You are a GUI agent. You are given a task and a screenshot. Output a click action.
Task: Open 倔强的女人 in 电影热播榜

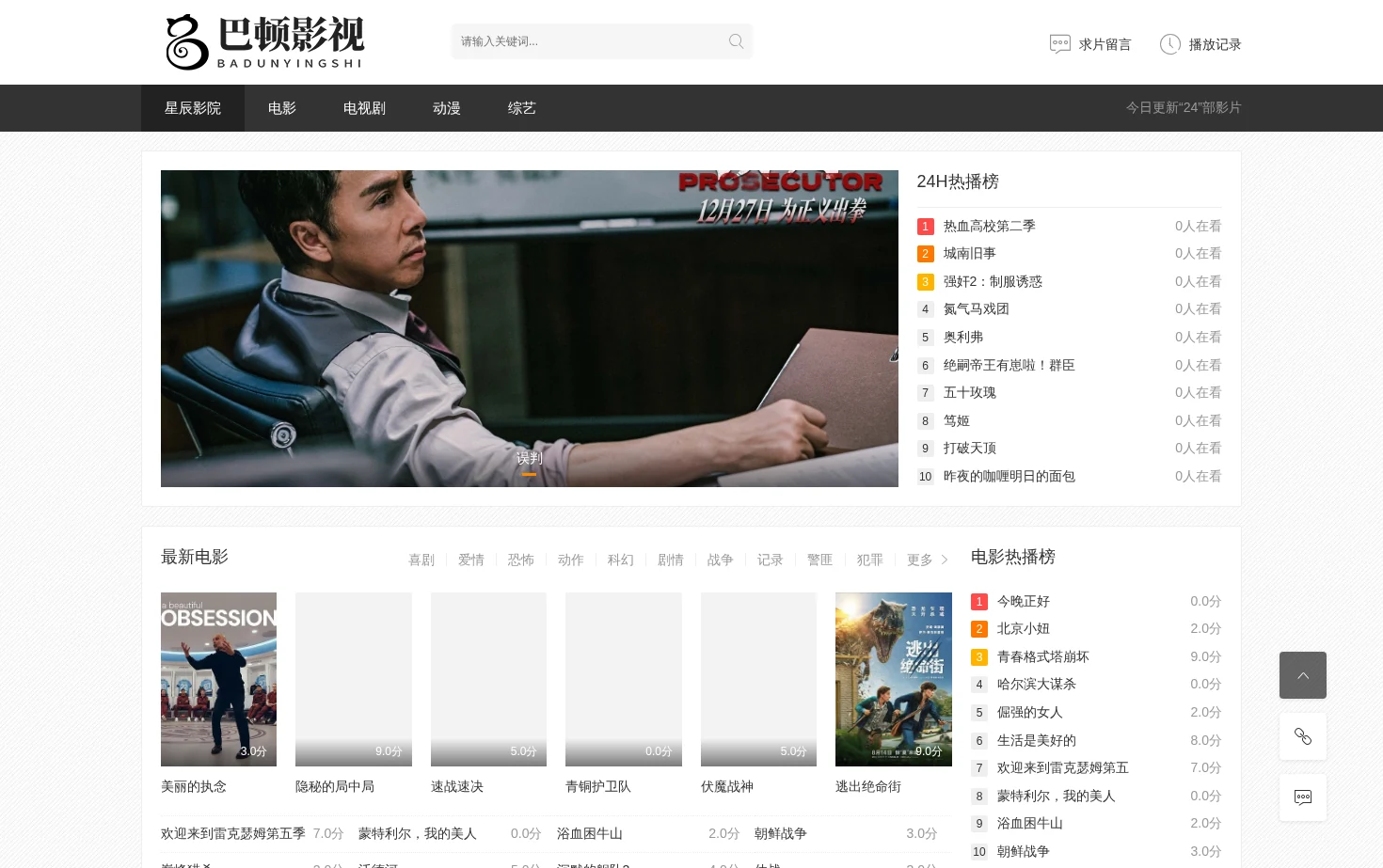[1030, 712]
